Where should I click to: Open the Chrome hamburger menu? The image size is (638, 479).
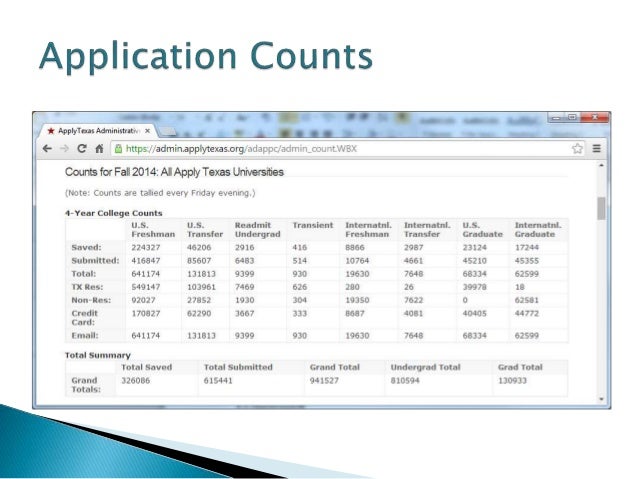coord(596,149)
